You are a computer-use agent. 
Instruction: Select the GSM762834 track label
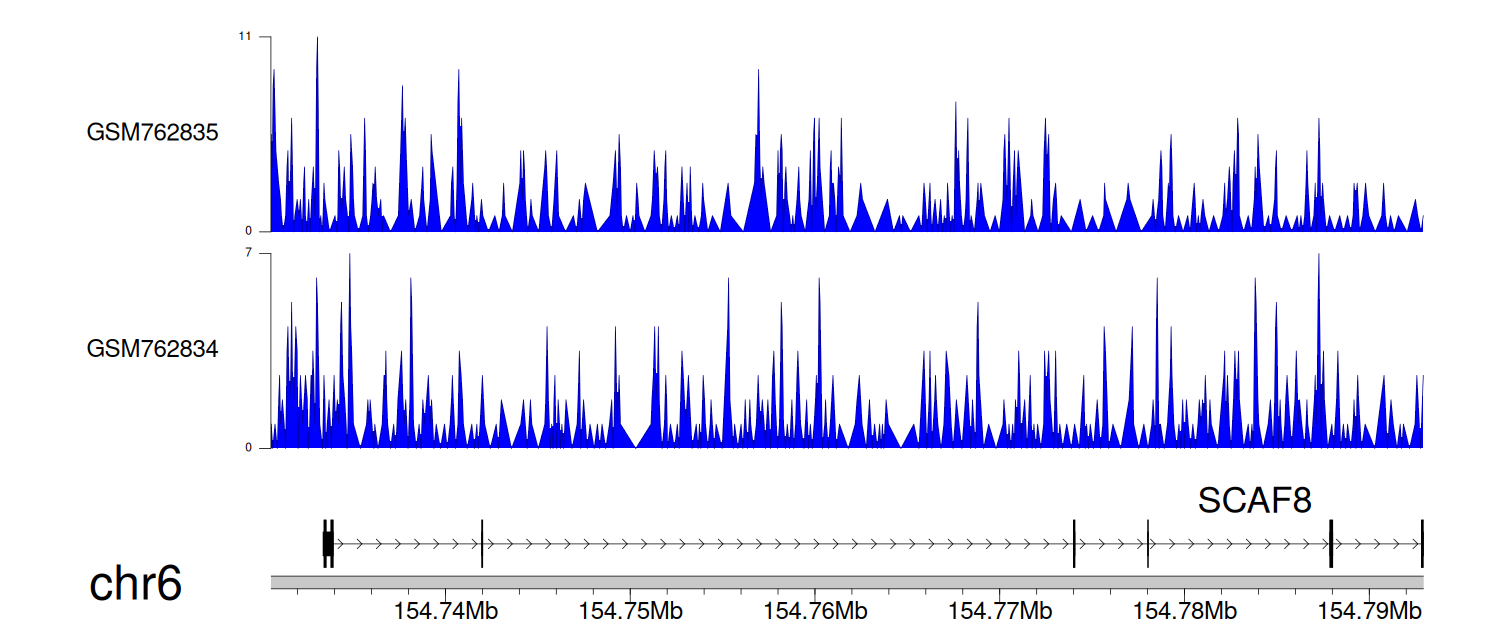pyautogui.click(x=152, y=350)
